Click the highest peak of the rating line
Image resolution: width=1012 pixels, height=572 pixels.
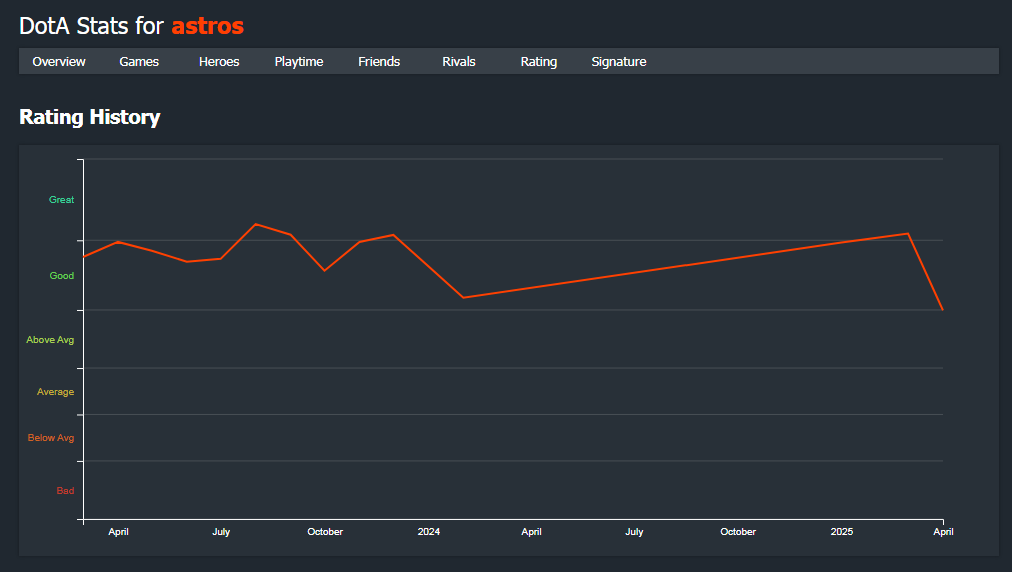click(x=256, y=224)
